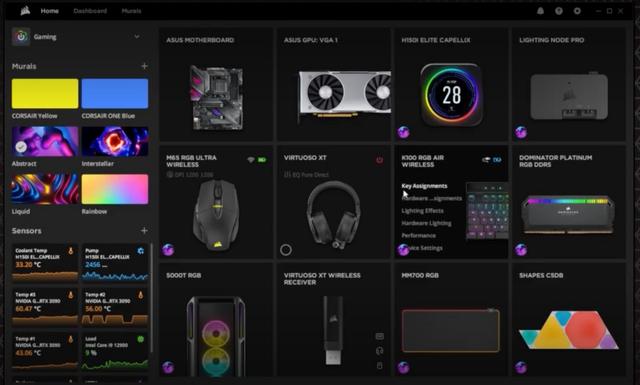This screenshot has height=385, width=640.
Task: Select the Abstract mural thumbnail
Action: tap(45, 141)
